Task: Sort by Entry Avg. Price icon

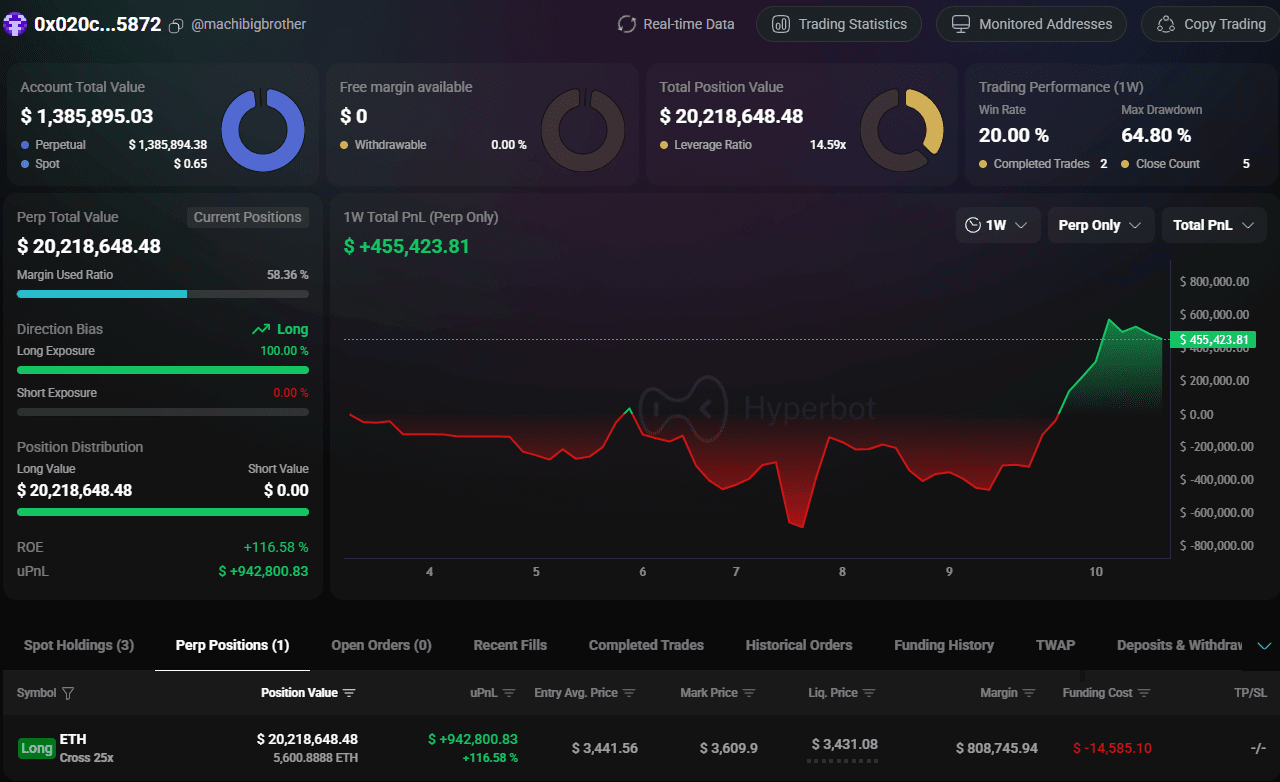Action: coord(631,693)
